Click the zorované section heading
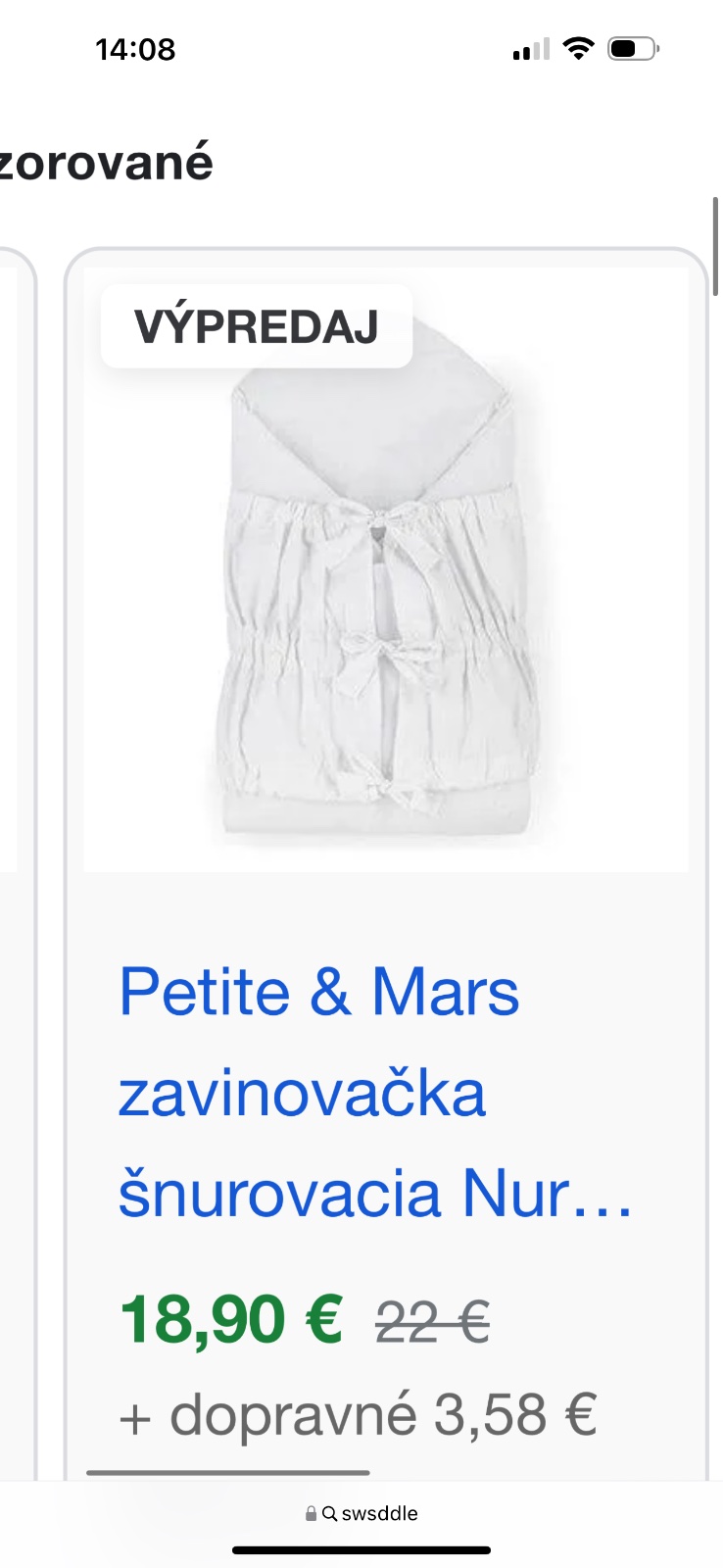Image resolution: width=723 pixels, height=1568 pixels. (106, 162)
